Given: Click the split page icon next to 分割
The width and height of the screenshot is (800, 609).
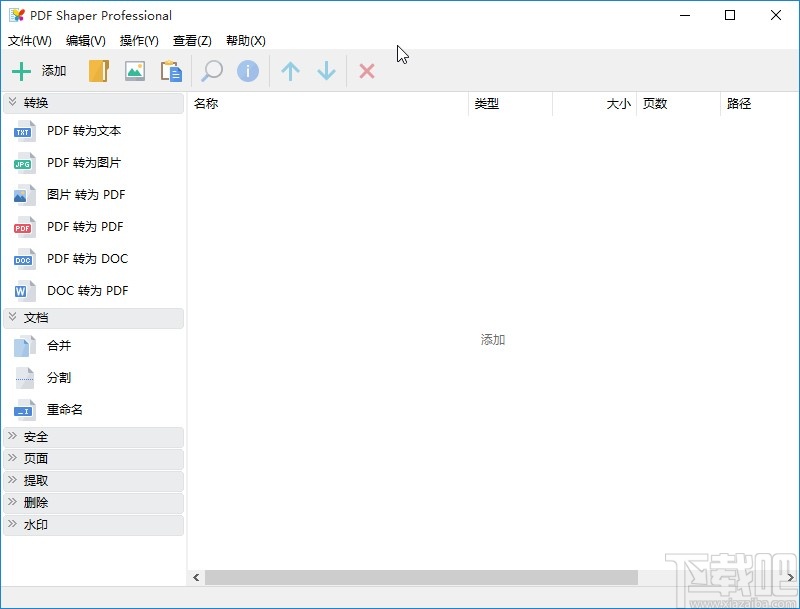Looking at the screenshot, I should 24,378.
